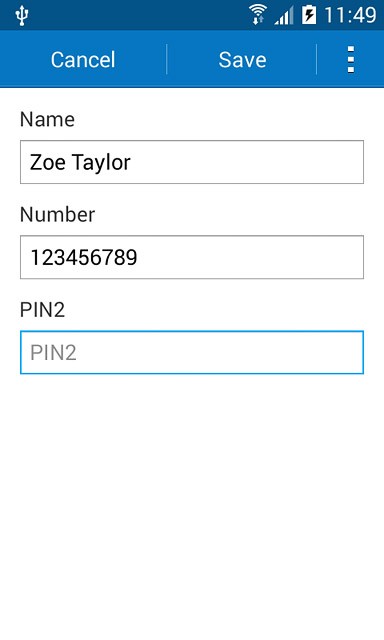Open the three-dot overflow menu
384x640 pixels.
[x=351, y=60]
